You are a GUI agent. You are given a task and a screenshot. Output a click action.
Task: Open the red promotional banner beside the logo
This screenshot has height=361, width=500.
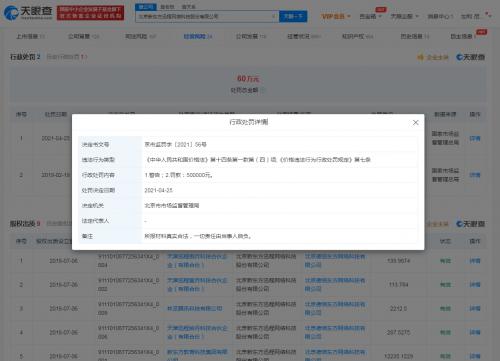click(x=90, y=13)
